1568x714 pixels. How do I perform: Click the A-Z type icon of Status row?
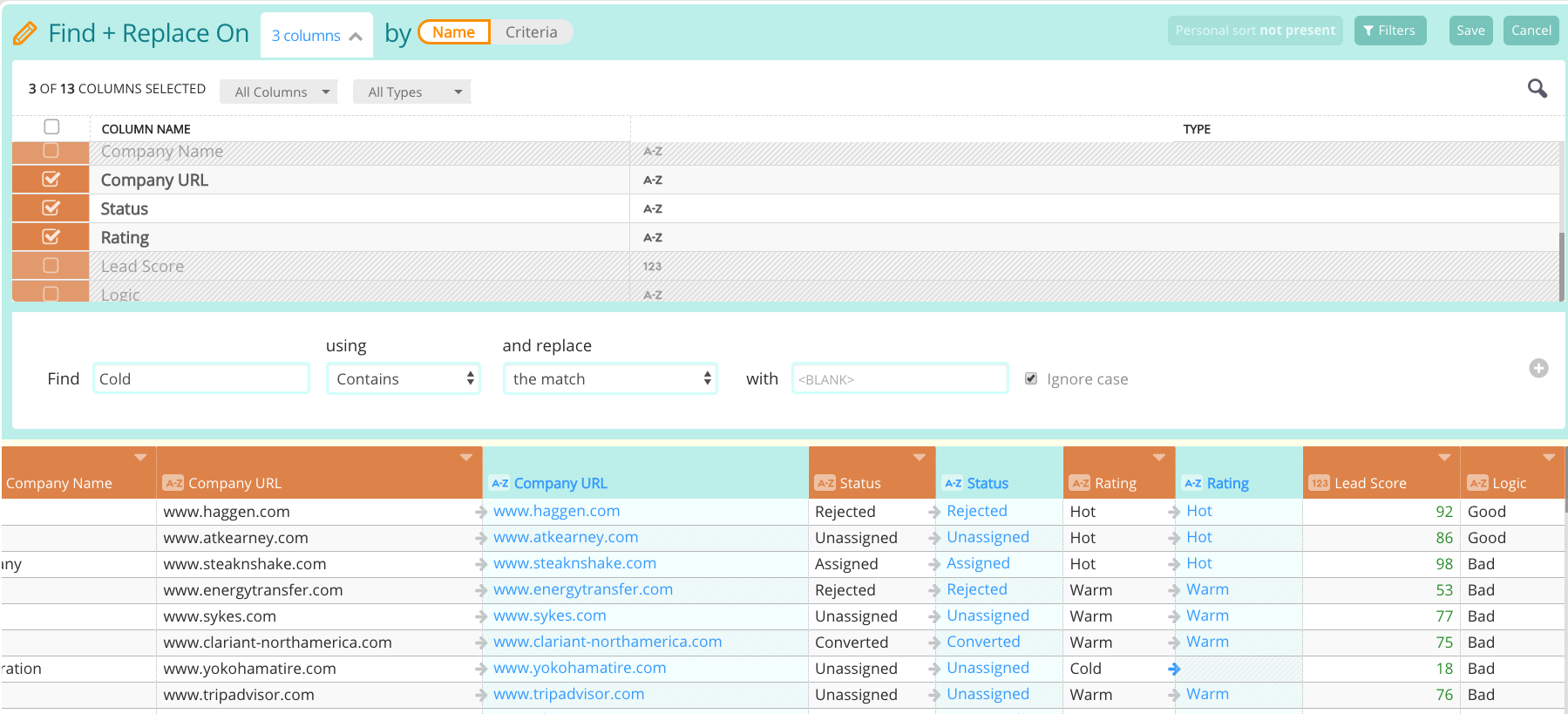pyautogui.click(x=653, y=209)
